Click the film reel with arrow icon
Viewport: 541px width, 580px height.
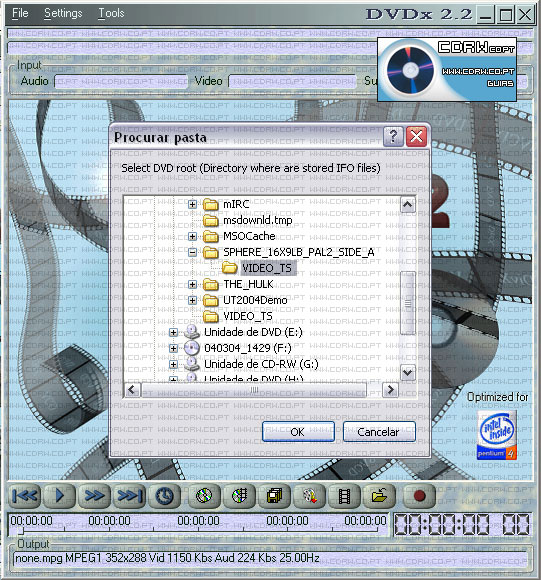[309, 496]
